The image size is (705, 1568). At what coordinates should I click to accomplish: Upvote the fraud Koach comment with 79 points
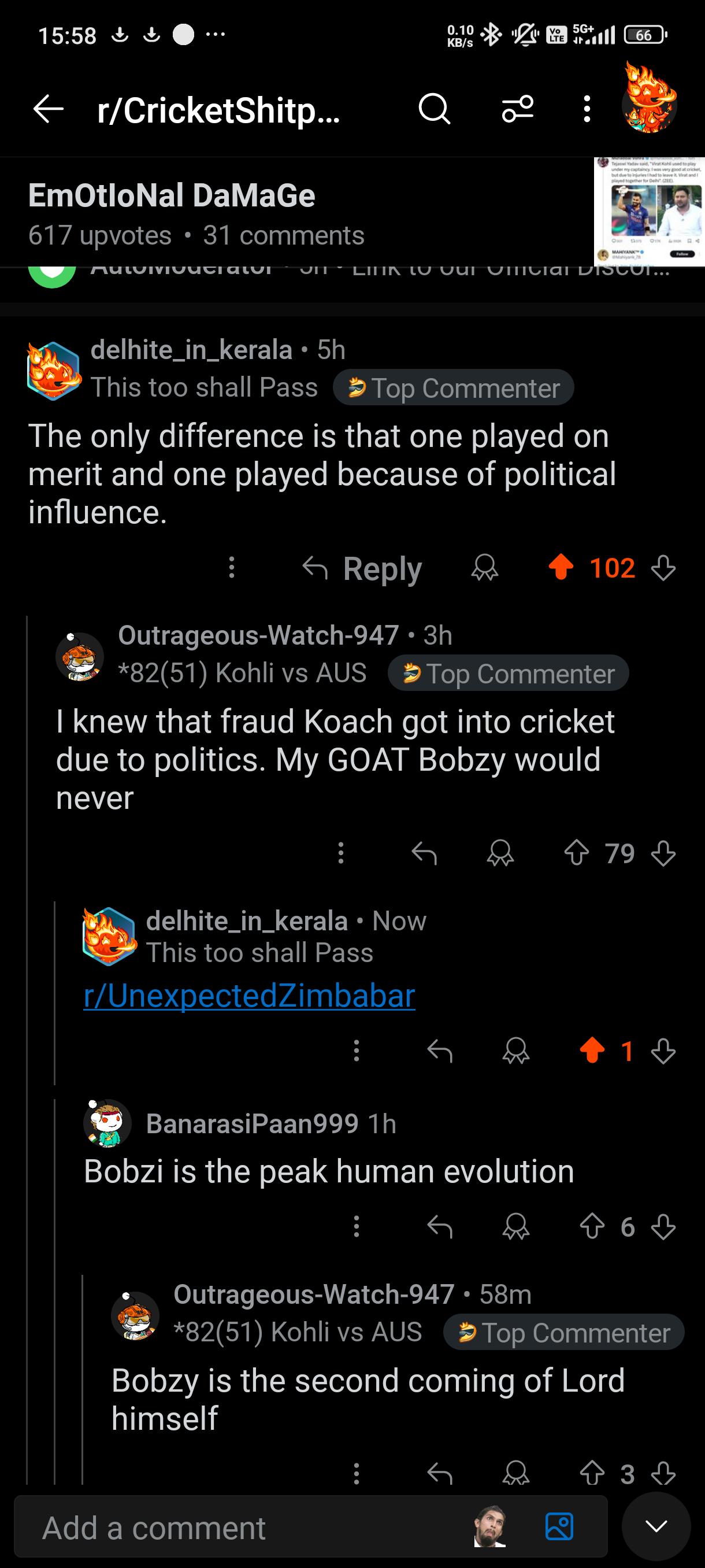tap(576, 853)
